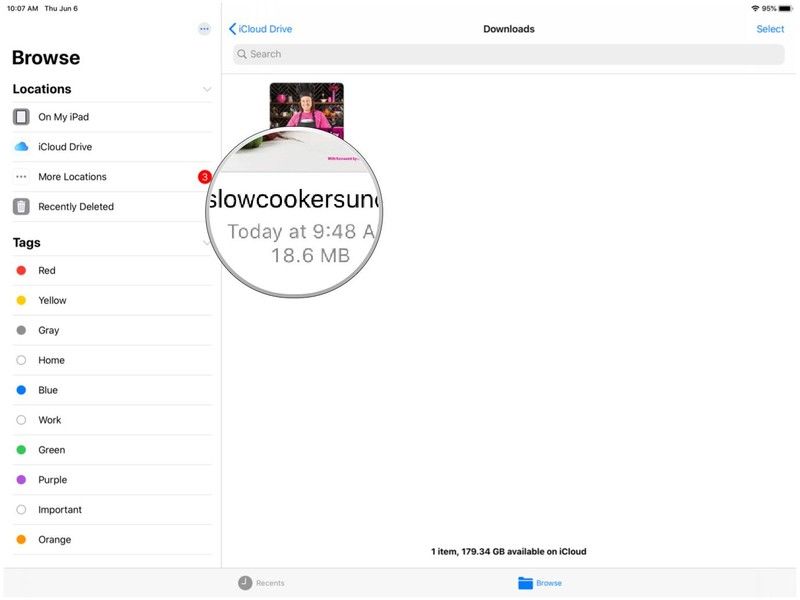Tap Select in top right corner
The height and width of the screenshot is (600, 800).
[x=770, y=29]
